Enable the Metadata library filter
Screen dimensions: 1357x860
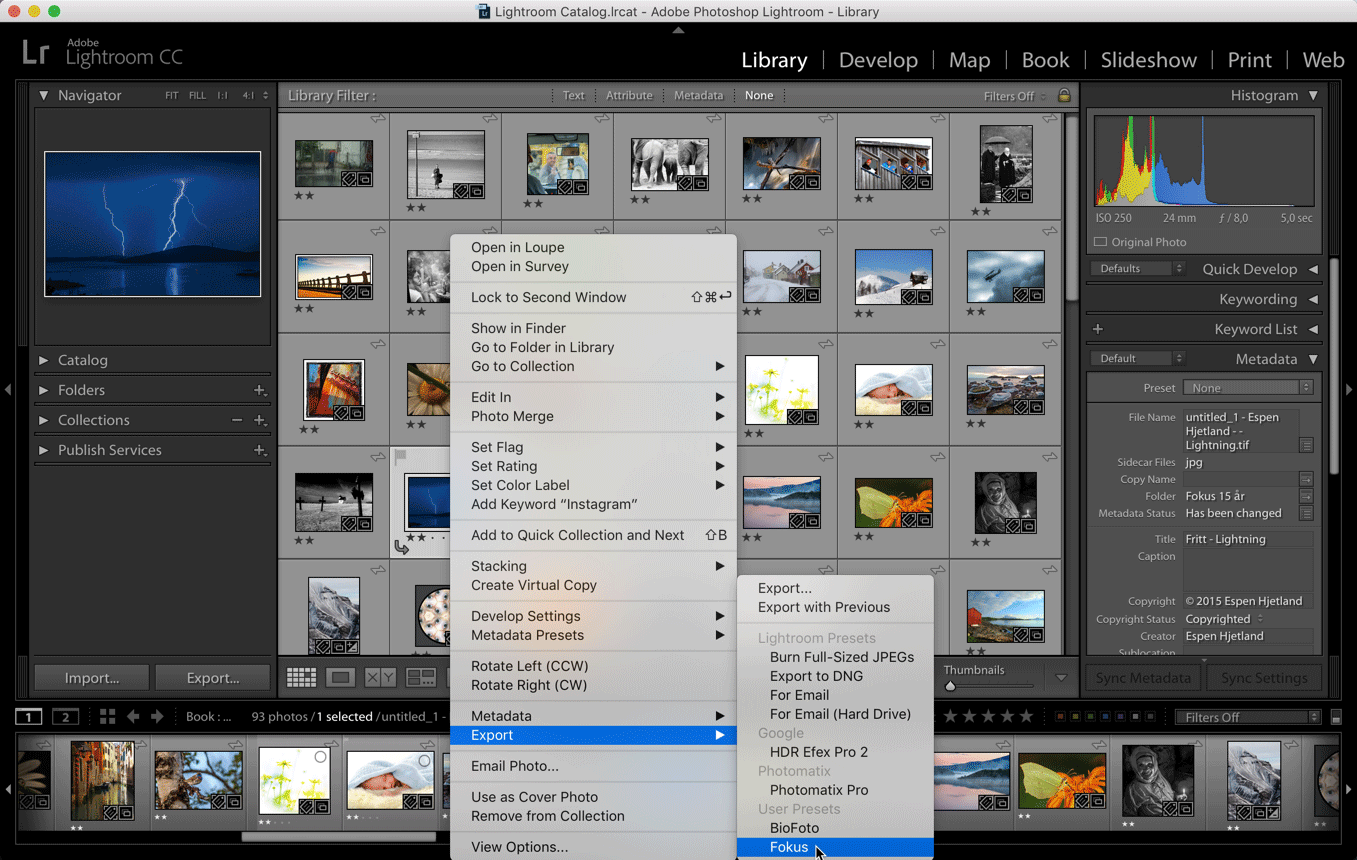(x=698, y=96)
